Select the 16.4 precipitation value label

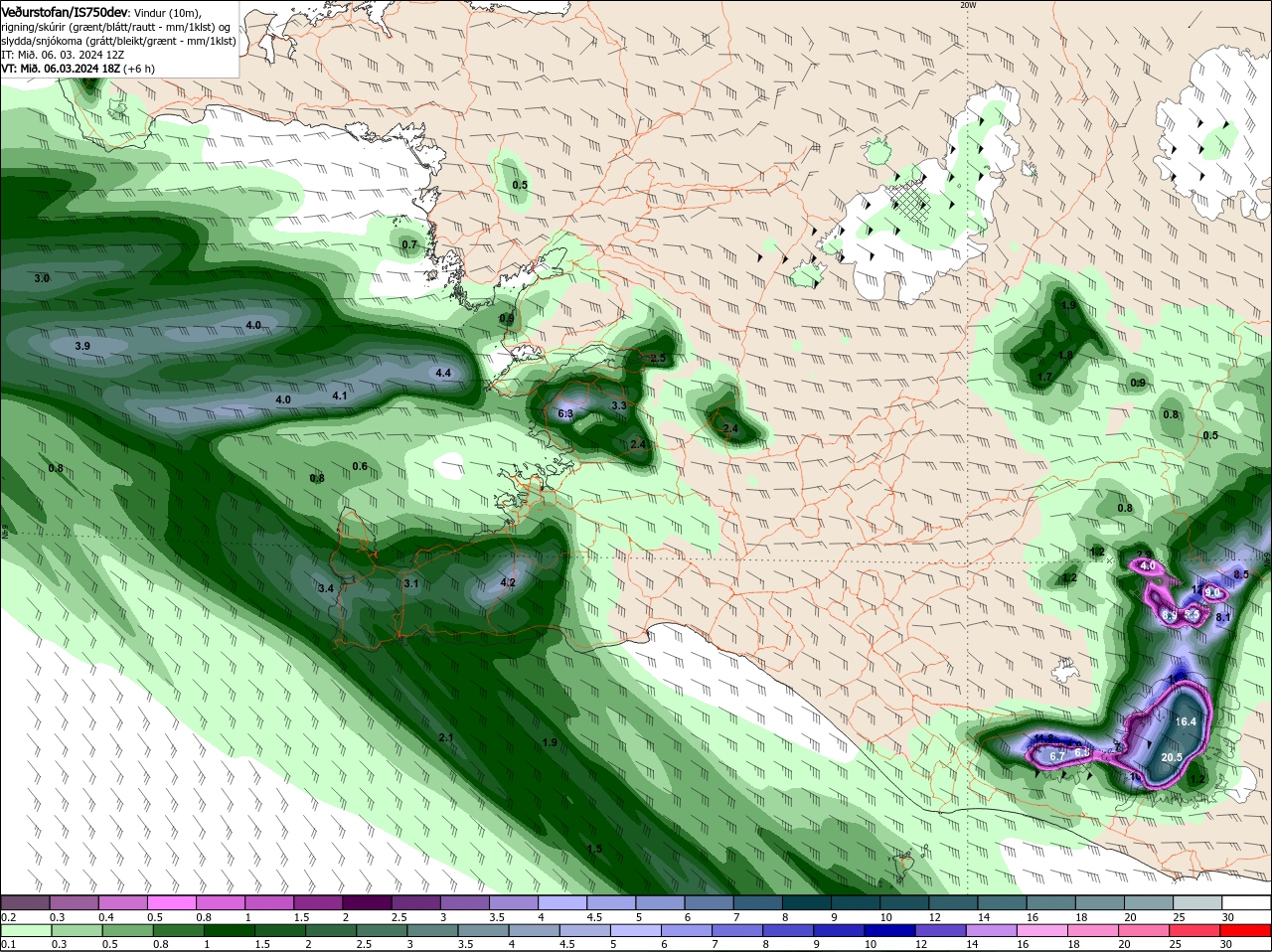(x=1186, y=722)
